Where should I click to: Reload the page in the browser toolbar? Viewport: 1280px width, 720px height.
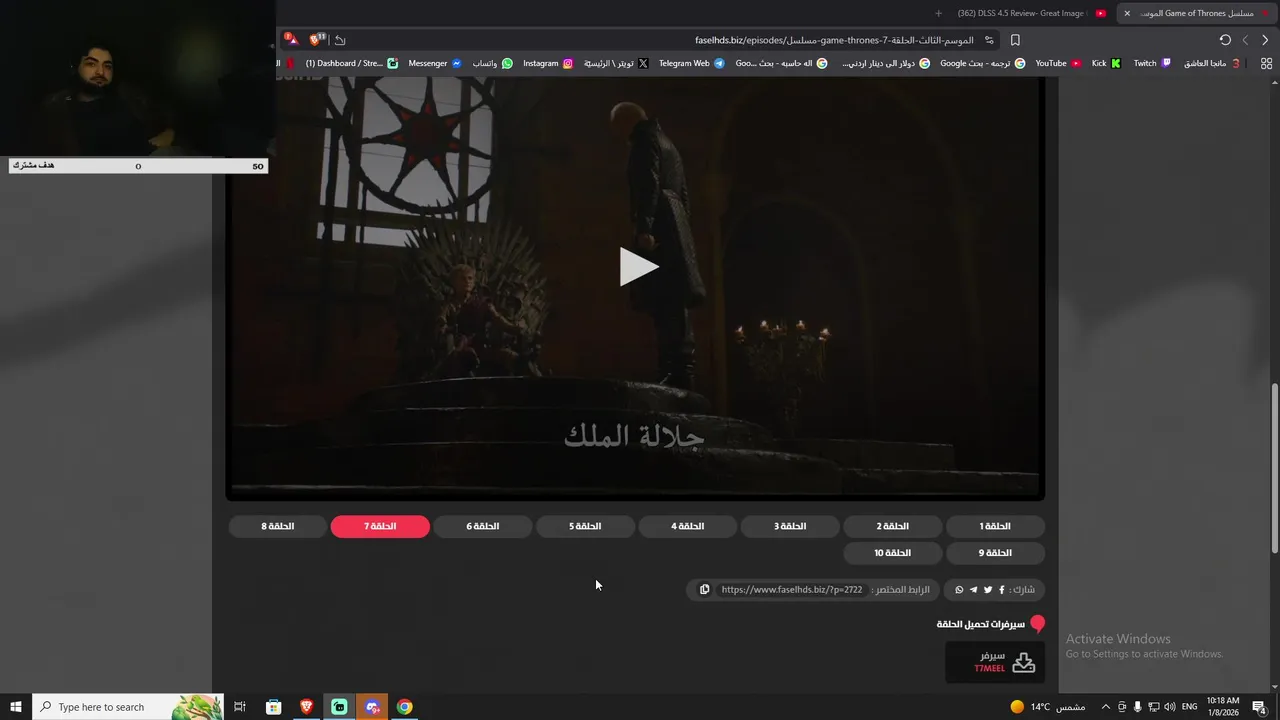tap(1225, 40)
